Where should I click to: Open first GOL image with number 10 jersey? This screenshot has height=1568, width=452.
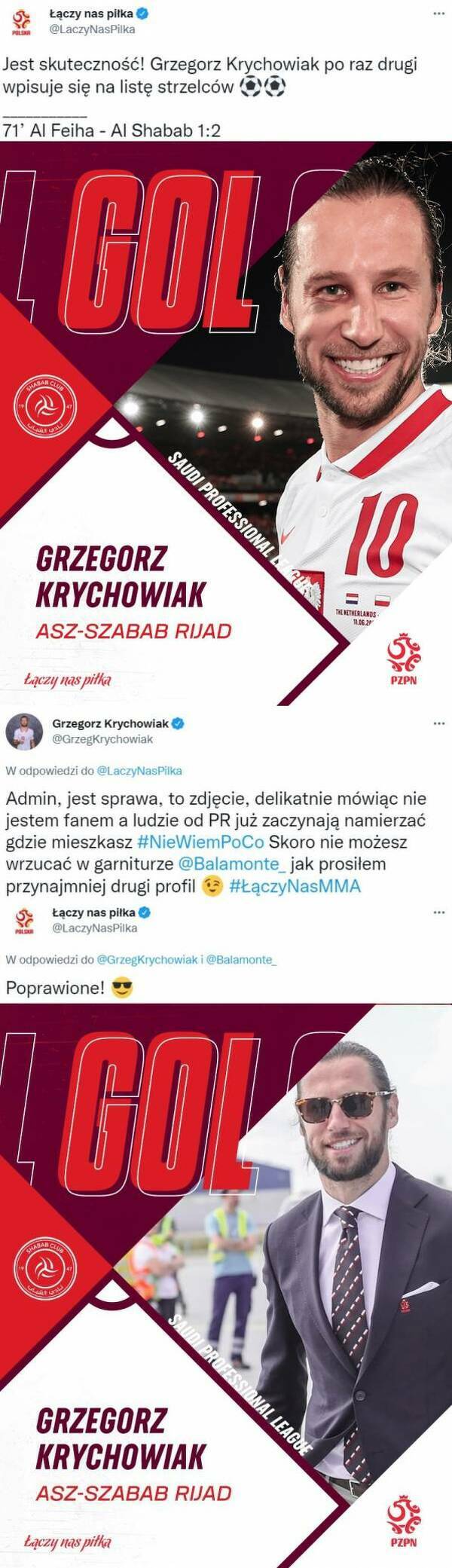coord(226,423)
